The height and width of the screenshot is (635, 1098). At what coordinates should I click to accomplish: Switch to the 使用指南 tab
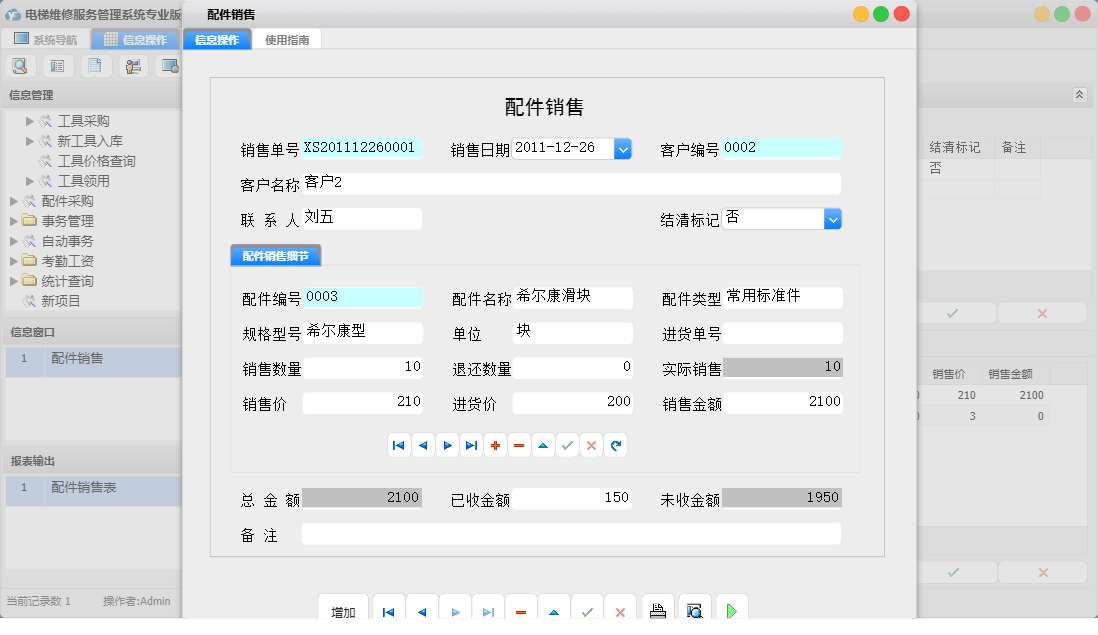click(x=288, y=38)
